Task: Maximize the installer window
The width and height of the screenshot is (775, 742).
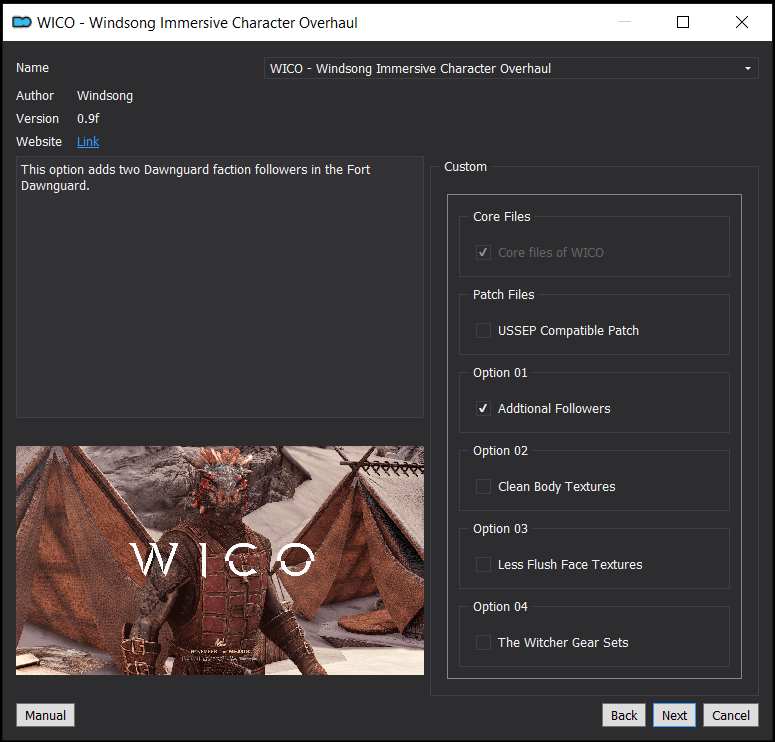Action: 683,22
